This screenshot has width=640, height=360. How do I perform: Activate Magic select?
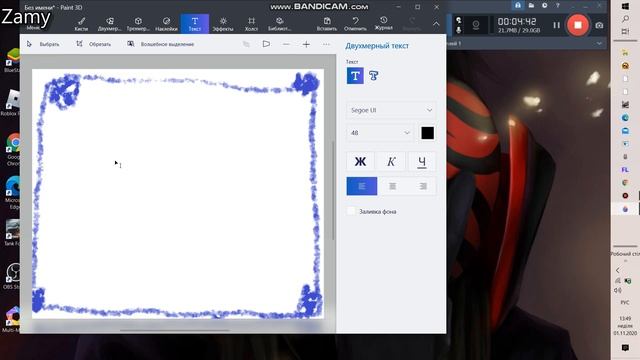pos(160,44)
